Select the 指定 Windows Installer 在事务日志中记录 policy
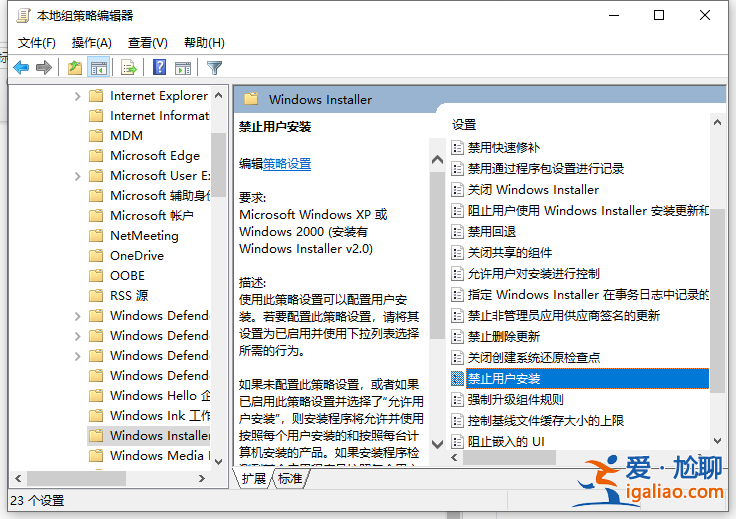The height and width of the screenshot is (519, 736). pos(588,295)
